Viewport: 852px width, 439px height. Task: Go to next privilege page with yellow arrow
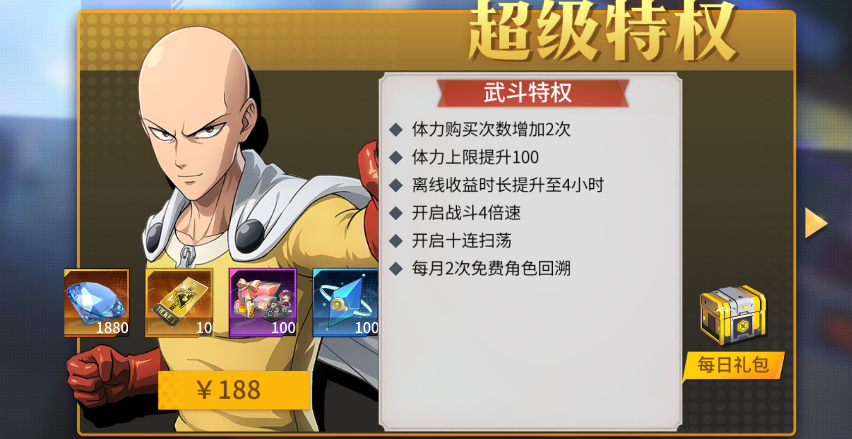(x=816, y=223)
